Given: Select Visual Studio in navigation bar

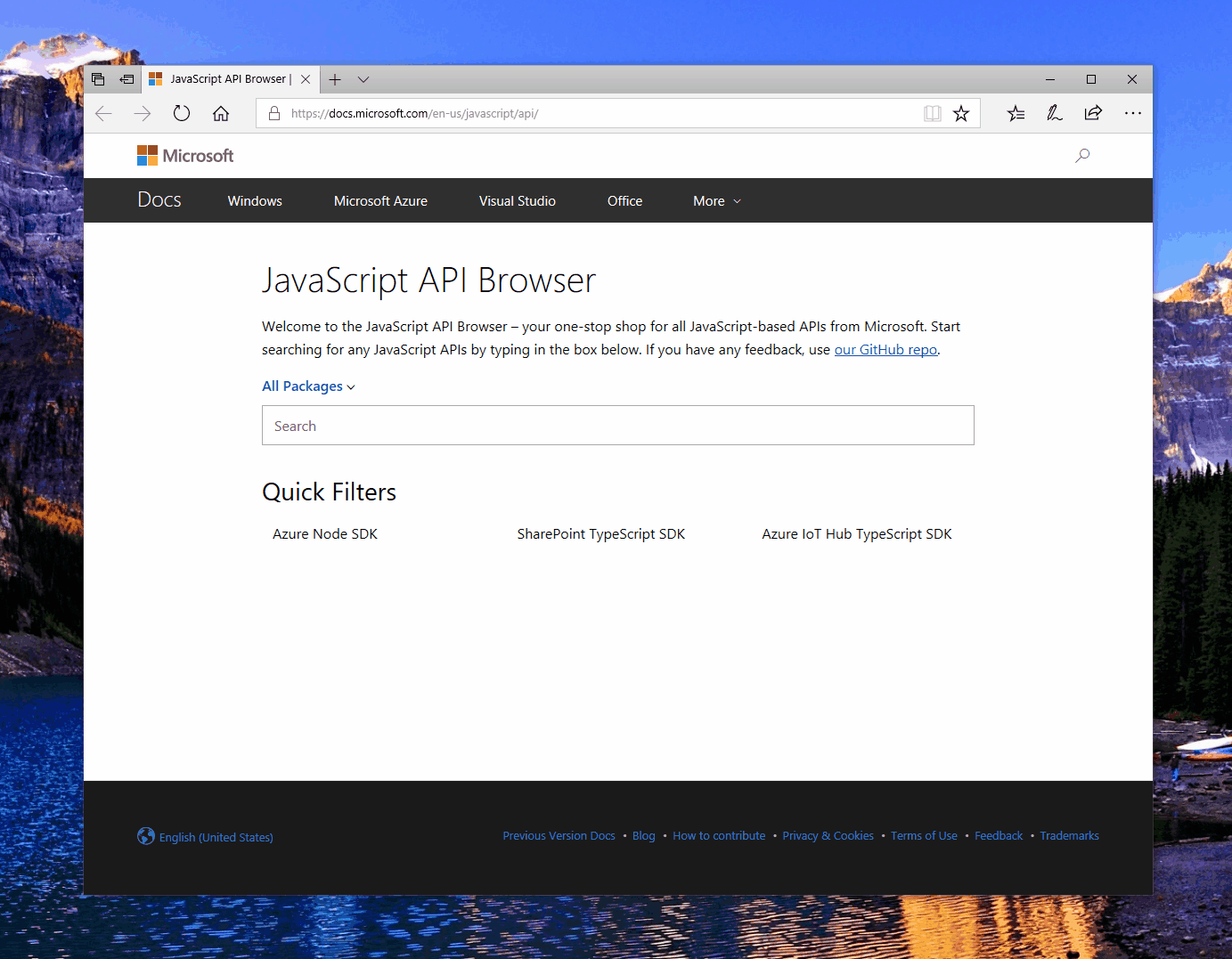Looking at the screenshot, I should coord(518,201).
